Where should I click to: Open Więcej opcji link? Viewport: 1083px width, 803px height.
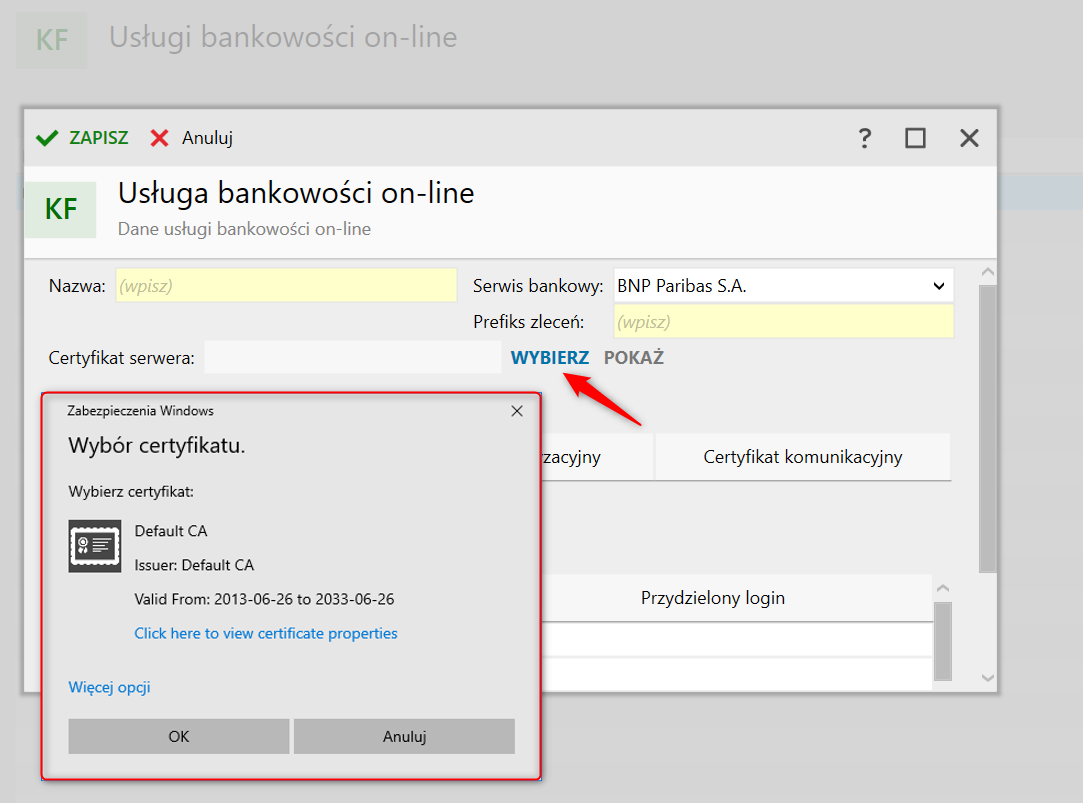tap(109, 687)
